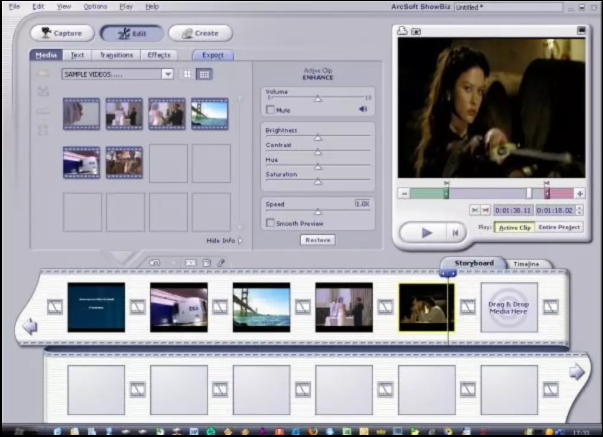Jump preview to the clip start
This screenshot has height=437, width=603.
click(x=456, y=232)
